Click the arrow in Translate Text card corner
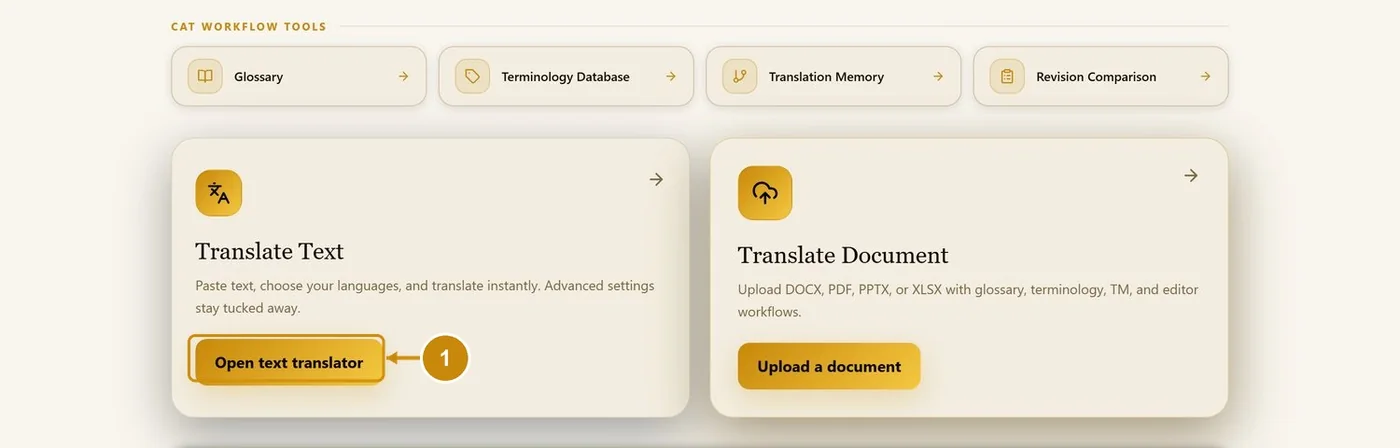The height and width of the screenshot is (448, 1400). (x=656, y=179)
